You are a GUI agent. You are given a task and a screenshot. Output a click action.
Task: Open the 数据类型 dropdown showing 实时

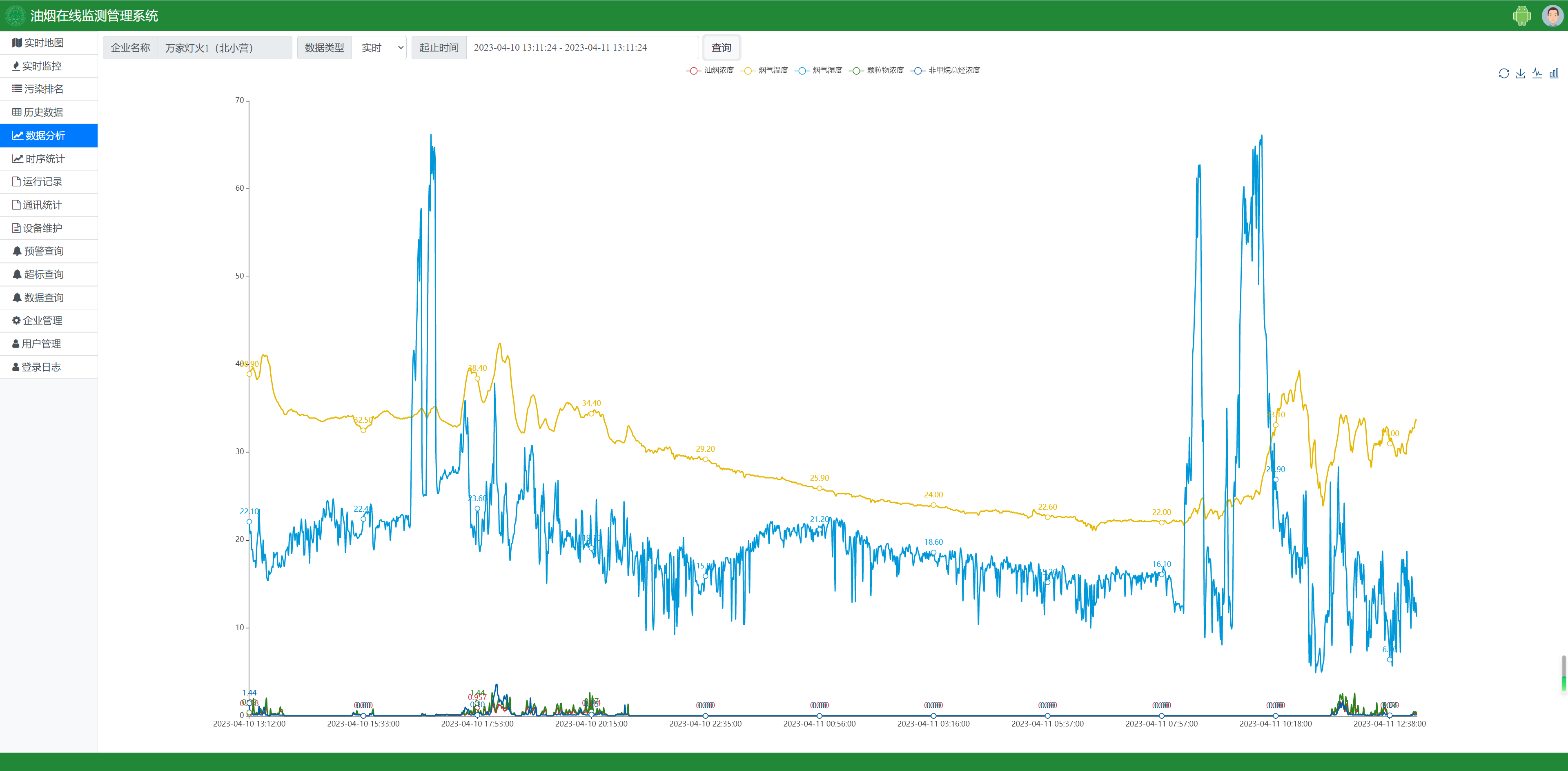(379, 47)
